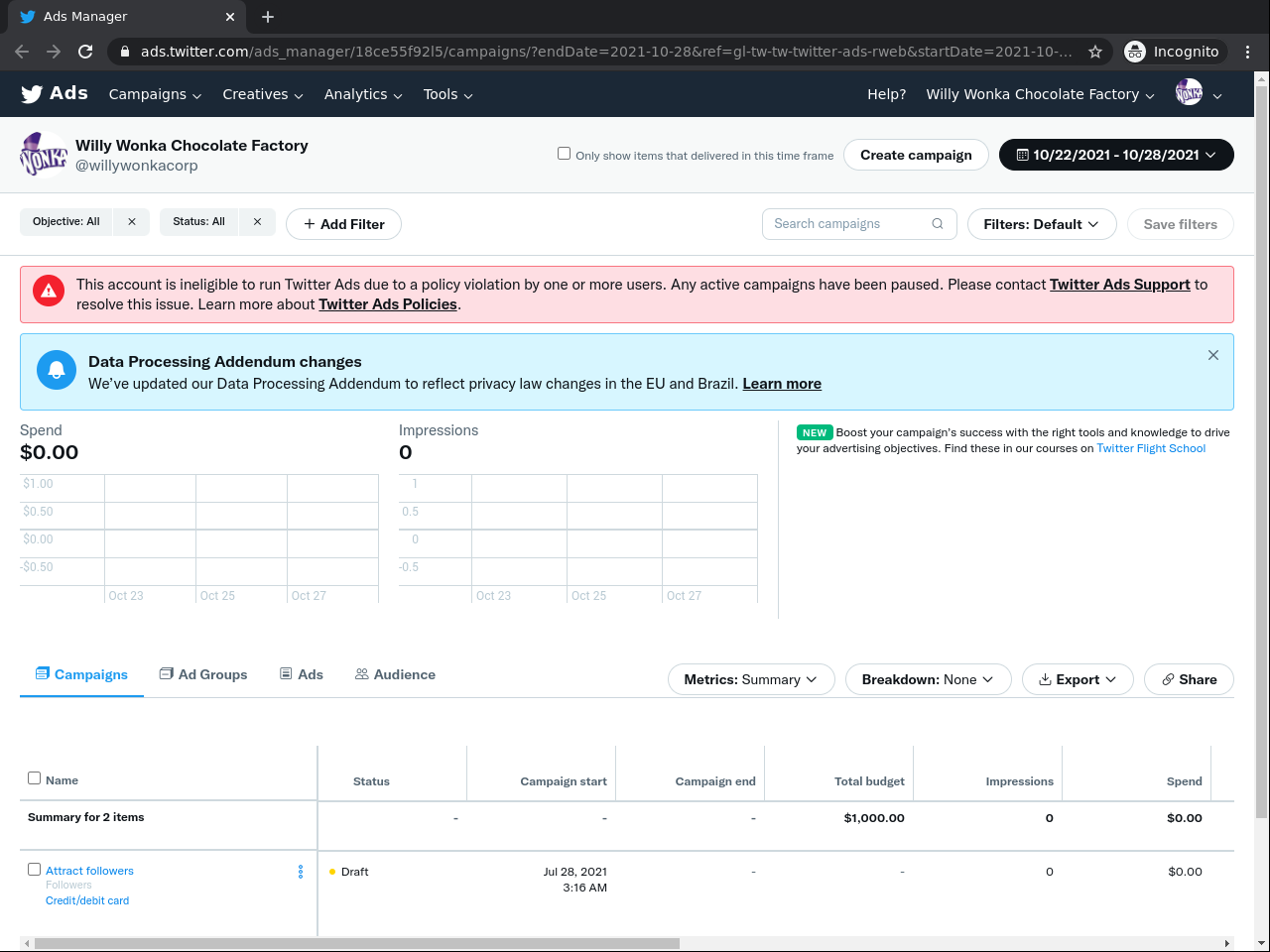1270x952 pixels.
Task: Open the Twitter Ads Policies link
Action: (388, 304)
